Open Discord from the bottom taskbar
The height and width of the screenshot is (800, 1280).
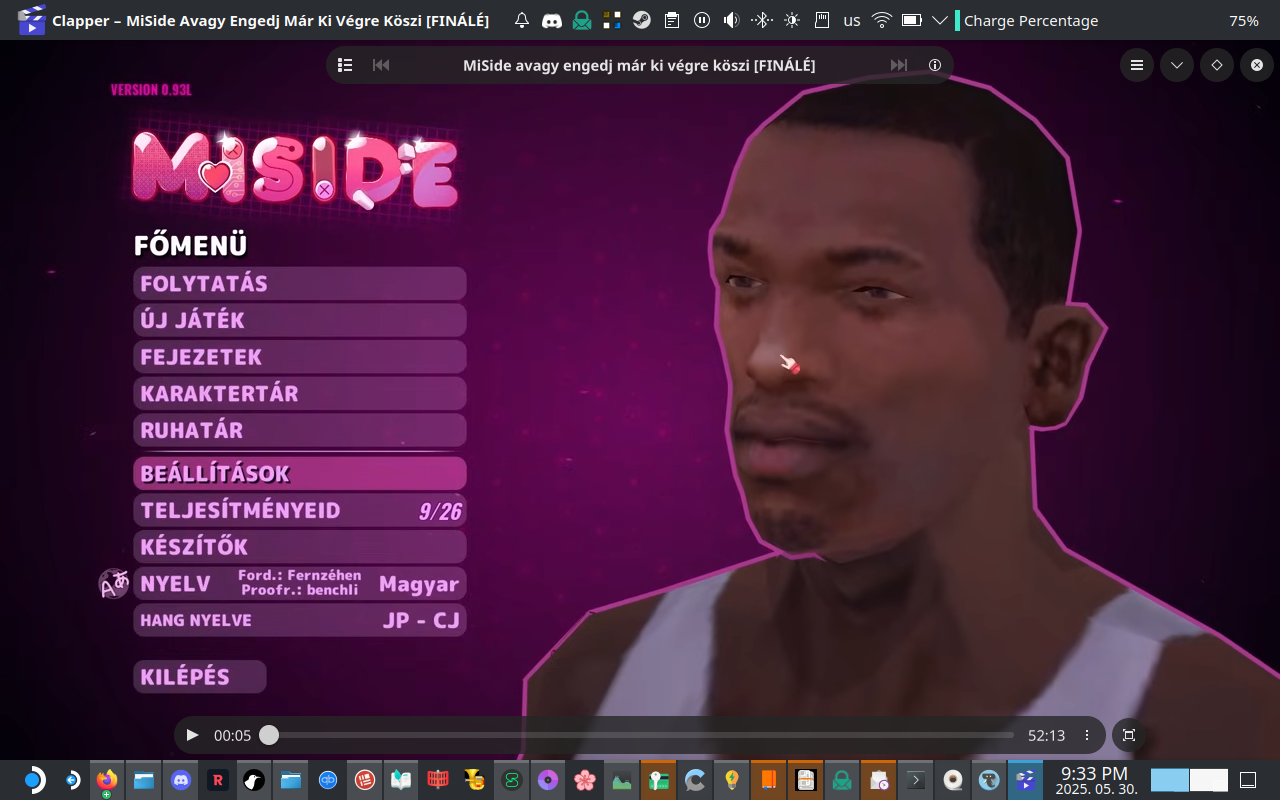point(180,780)
